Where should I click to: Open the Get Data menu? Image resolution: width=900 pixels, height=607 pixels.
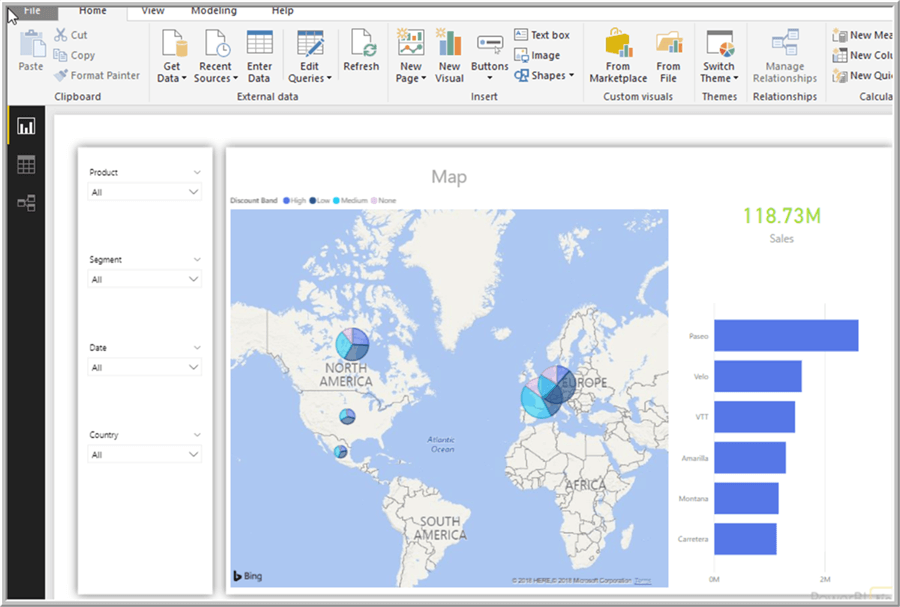pyautogui.click(x=172, y=56)
